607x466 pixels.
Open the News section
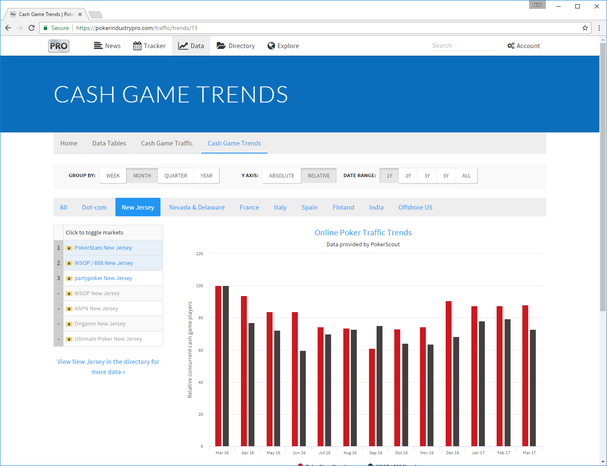click(x=107, y=46)
